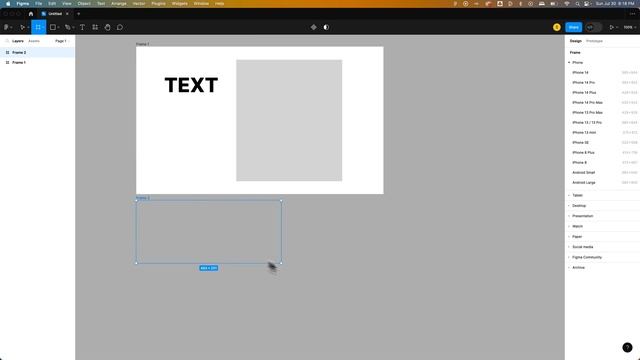Click the Present play icon
Screen dimensions: 640x360
(x=611, y=27)
